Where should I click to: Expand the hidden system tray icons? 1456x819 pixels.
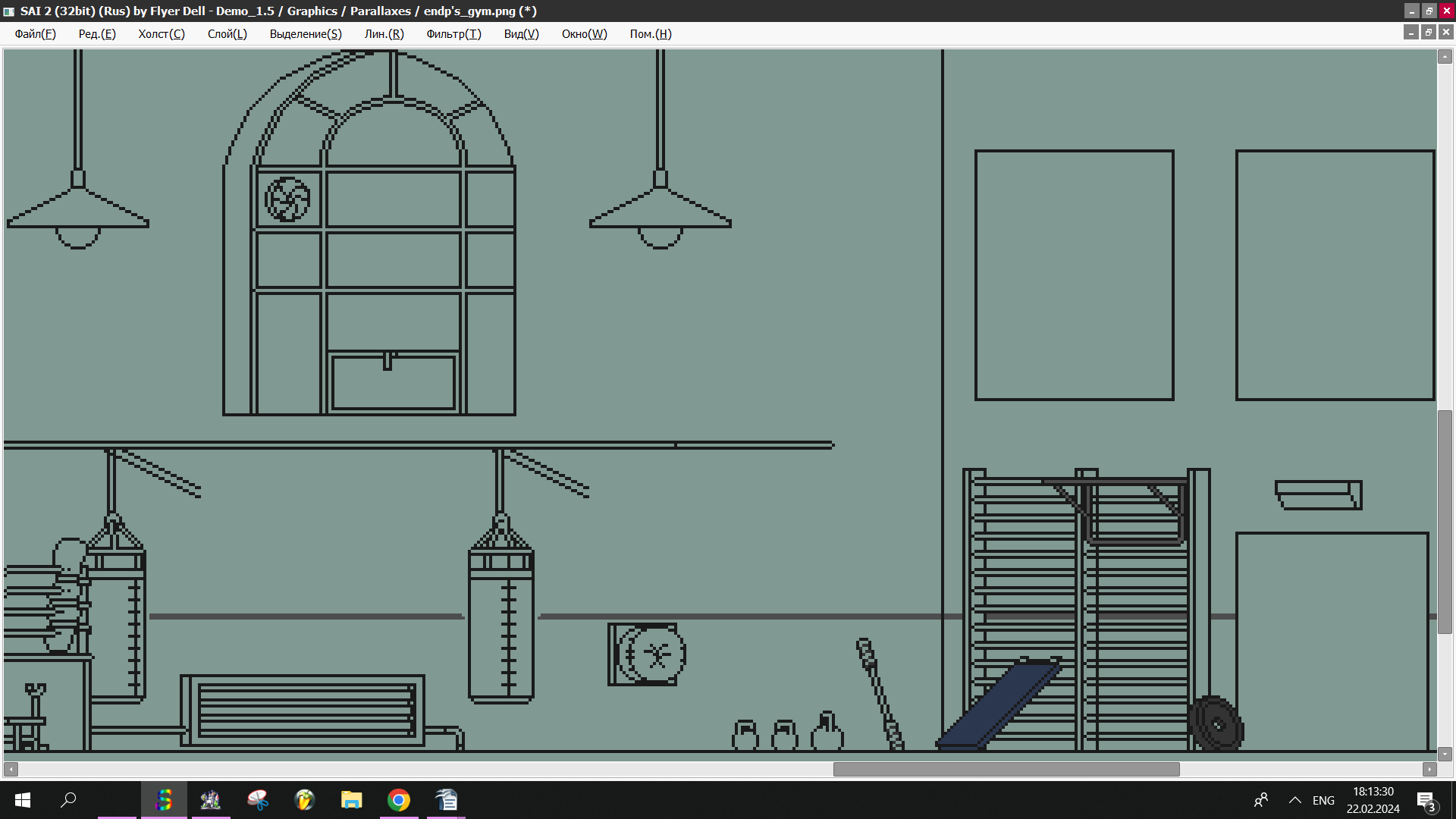[1294, 800]
